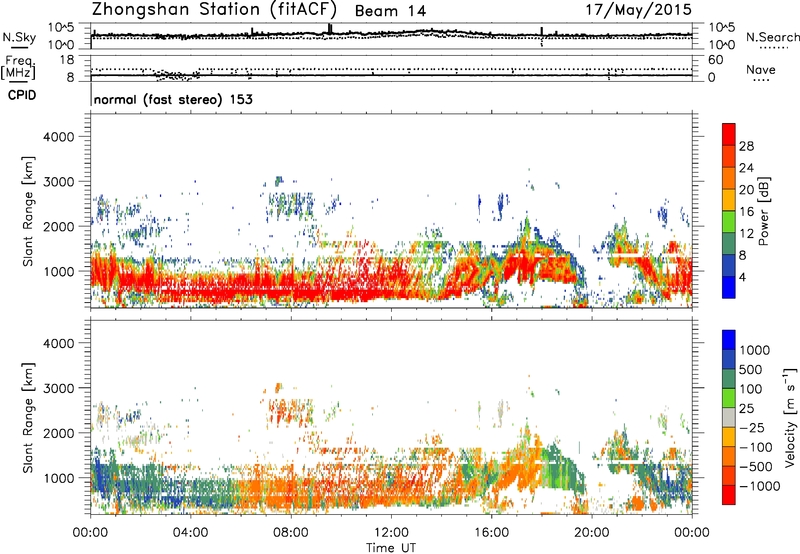Click the transmit frequency trace panel
This screenshot has width=800, height=554.
(391, 68)
